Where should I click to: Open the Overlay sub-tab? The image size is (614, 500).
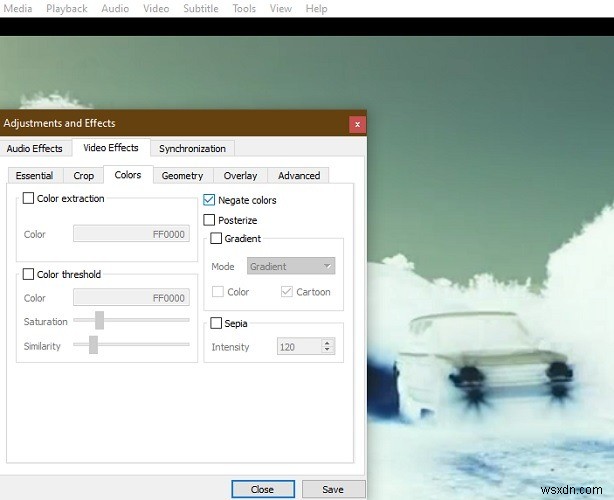click(x=240, y=175)
